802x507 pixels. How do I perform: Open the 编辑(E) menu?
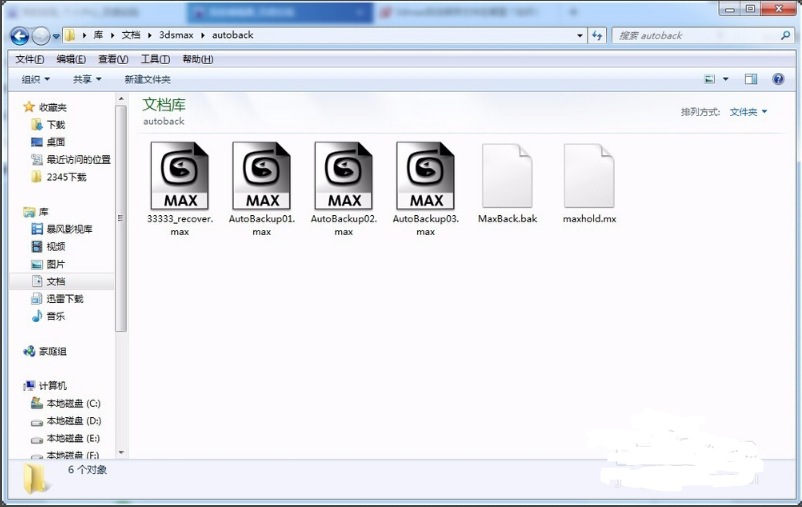71,59
